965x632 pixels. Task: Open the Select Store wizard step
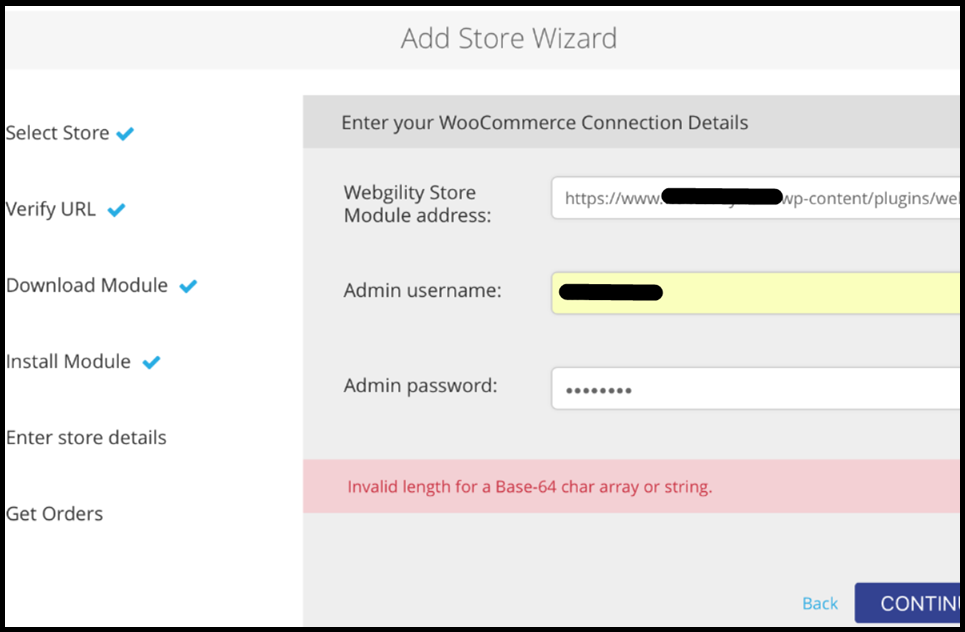pyautogui.click(x=58, y=133)
